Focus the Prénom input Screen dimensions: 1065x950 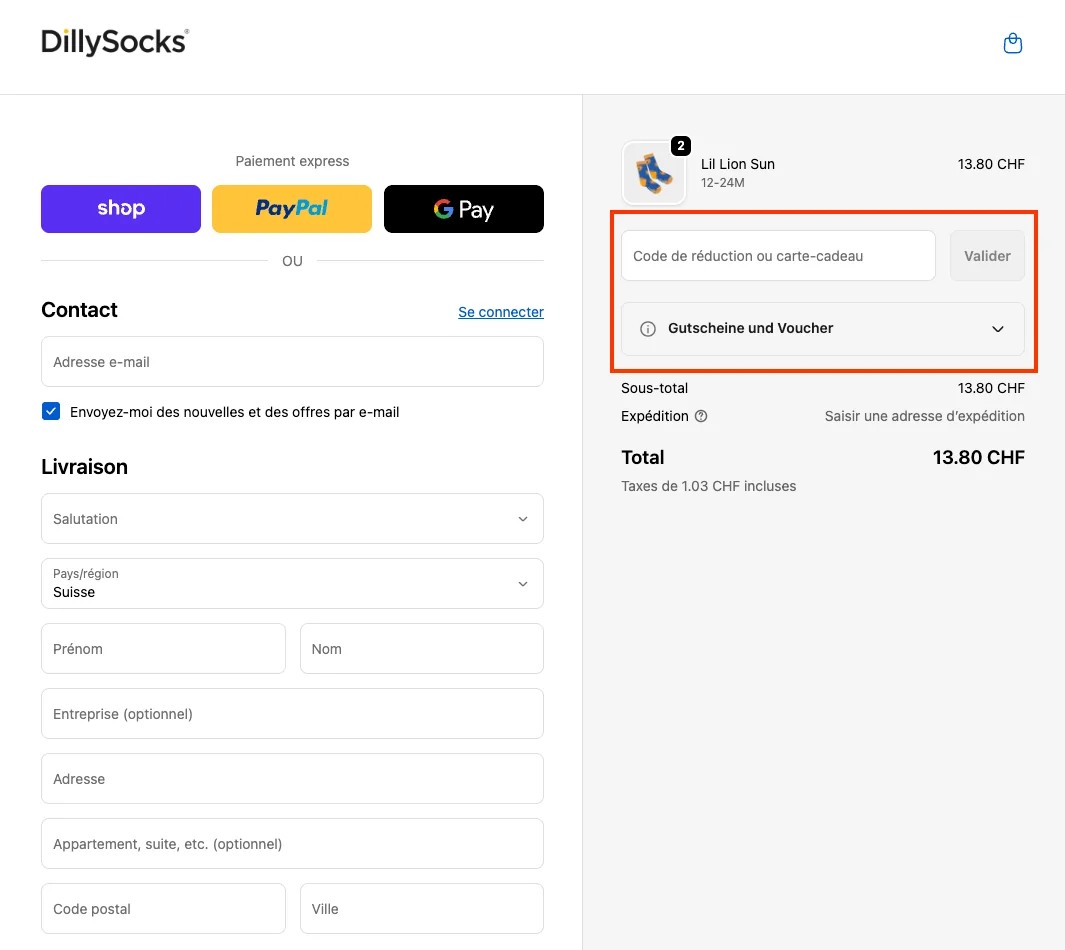tap(163, 648)
